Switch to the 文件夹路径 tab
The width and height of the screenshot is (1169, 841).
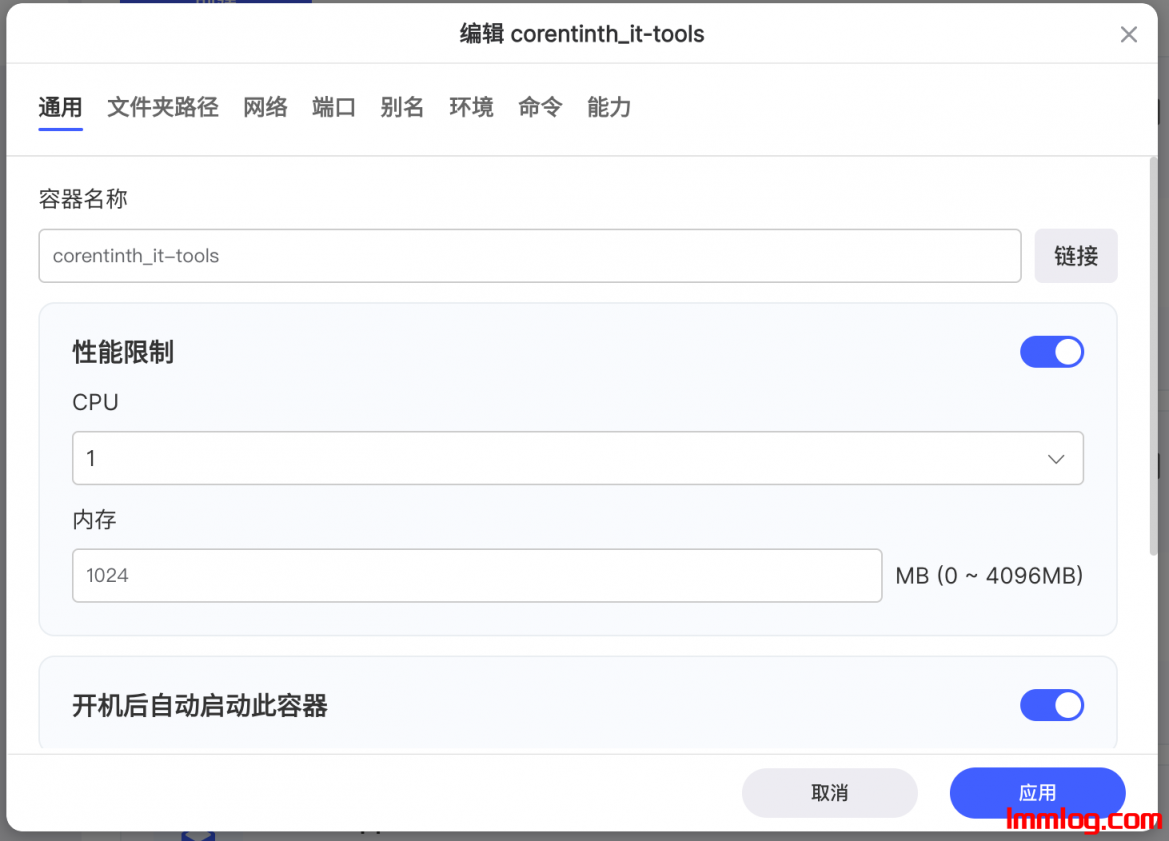click(162, 108)
